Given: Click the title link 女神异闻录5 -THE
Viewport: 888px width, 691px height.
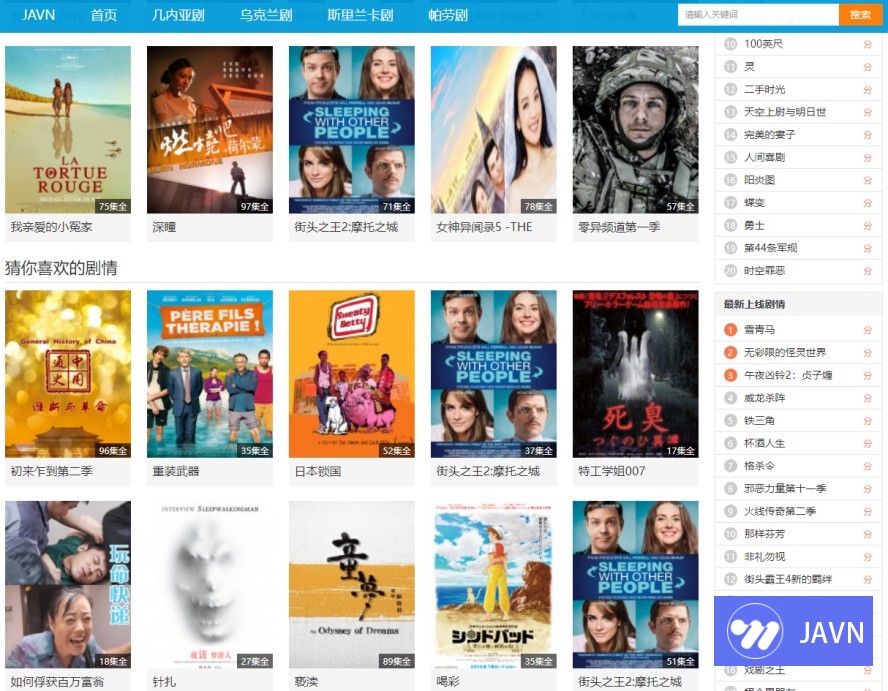Looking at the screenshot, I should (x=484, y=227).
